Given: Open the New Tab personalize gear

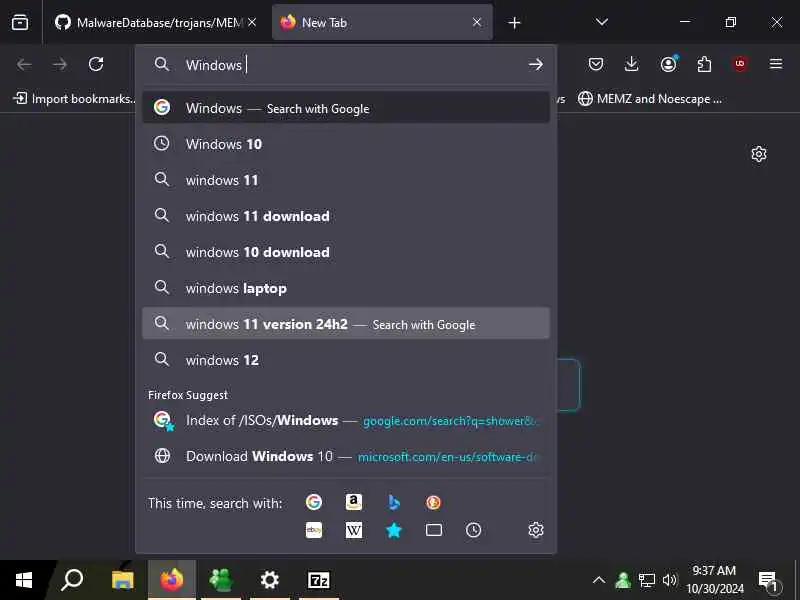Looking at the screenshot, I should [x=759, y=154].
